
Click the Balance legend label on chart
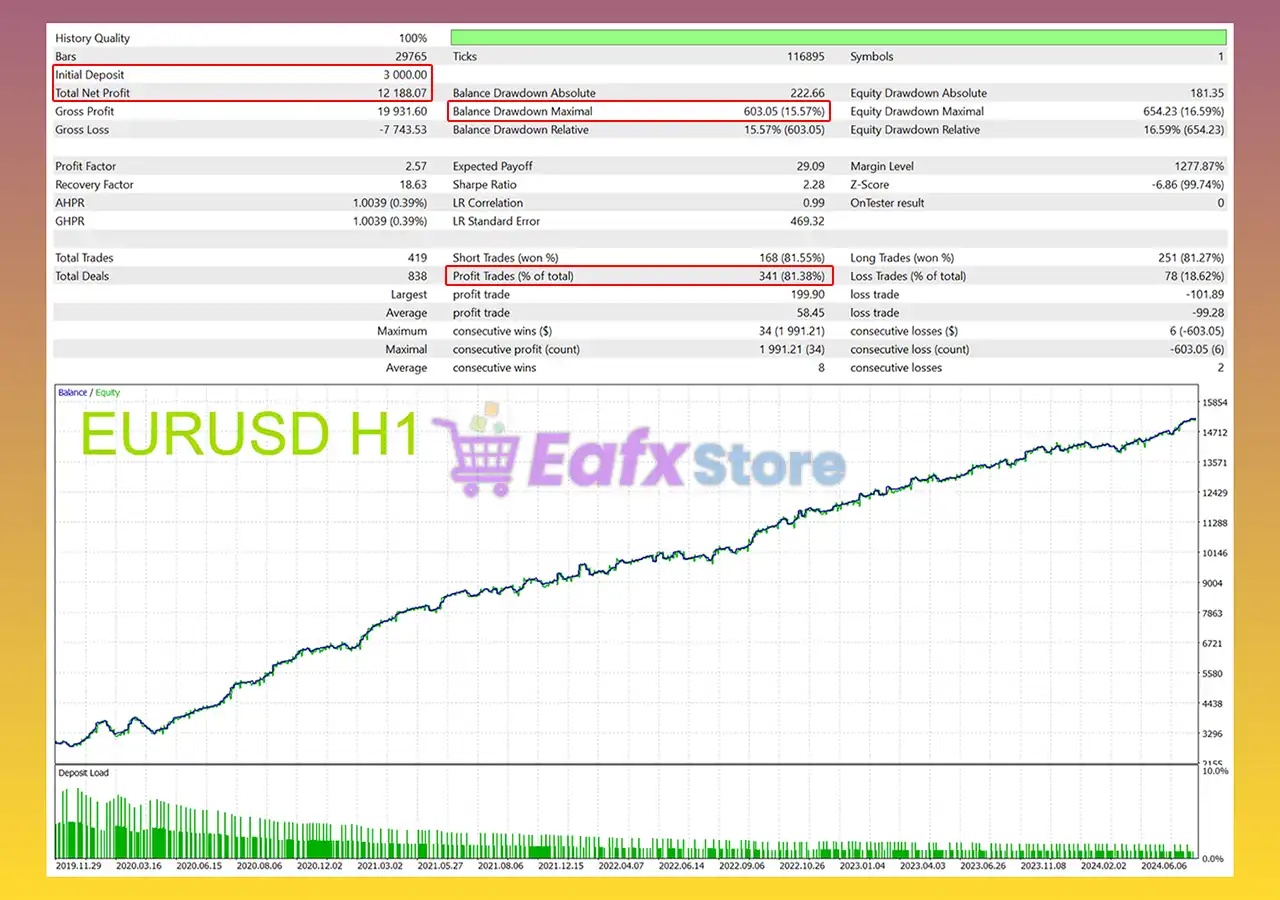click(x=72, y=393)
